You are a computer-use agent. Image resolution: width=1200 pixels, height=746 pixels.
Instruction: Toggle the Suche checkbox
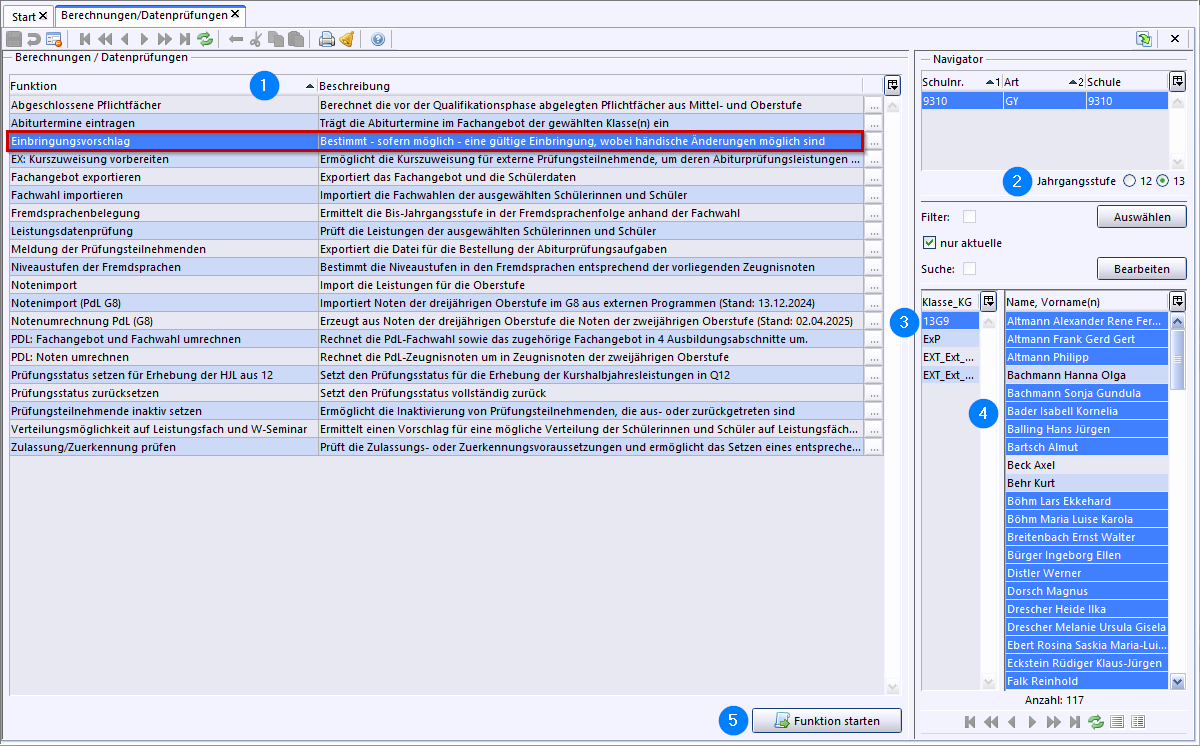(969, 268)
